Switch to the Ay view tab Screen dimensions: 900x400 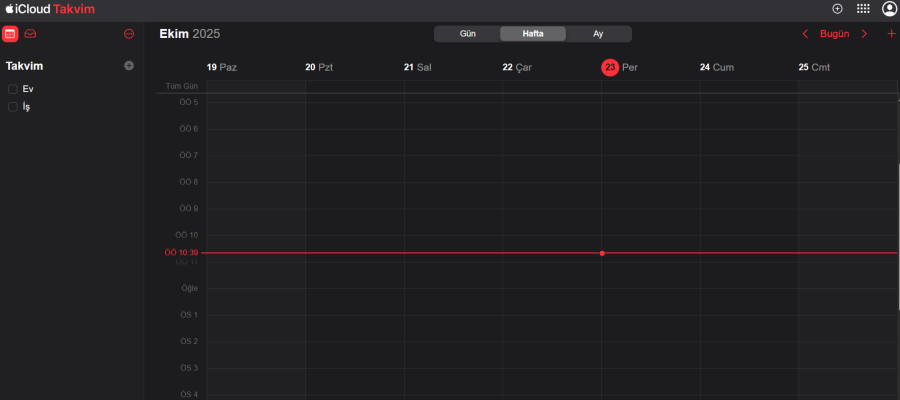tap(598, 34)
